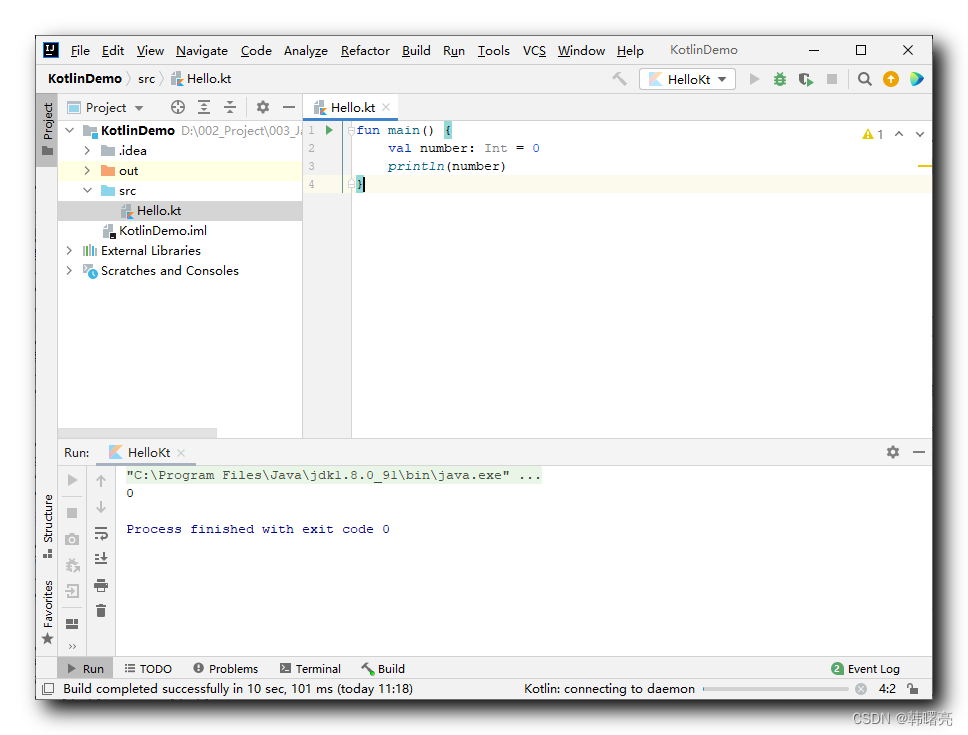Image resolution: width=968 pixels, height=735 pixels.
Task: Go to next highlighted error arrow
Action: point(920,134)
